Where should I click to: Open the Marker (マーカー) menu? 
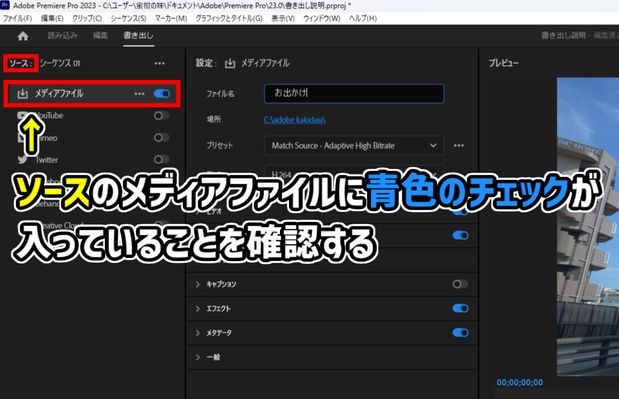[x=171, y=19]
